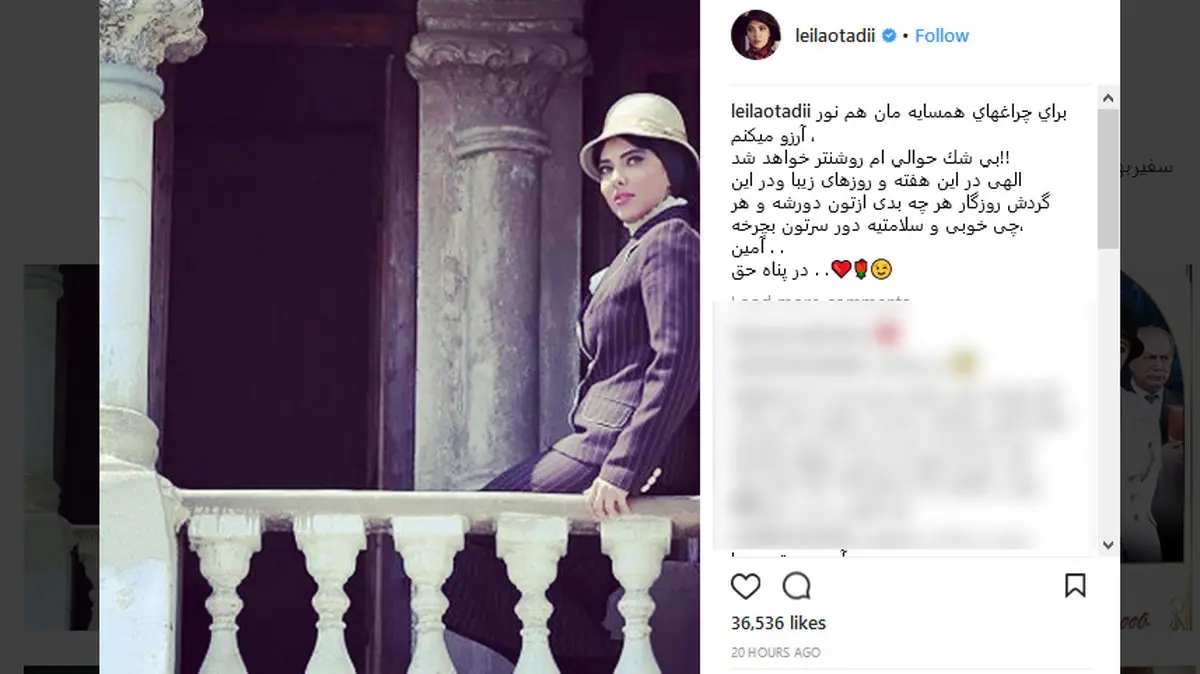This screenshot has width=1200, height=674.
Task: View the 36,536 likes list
Action: coord(779,623)
